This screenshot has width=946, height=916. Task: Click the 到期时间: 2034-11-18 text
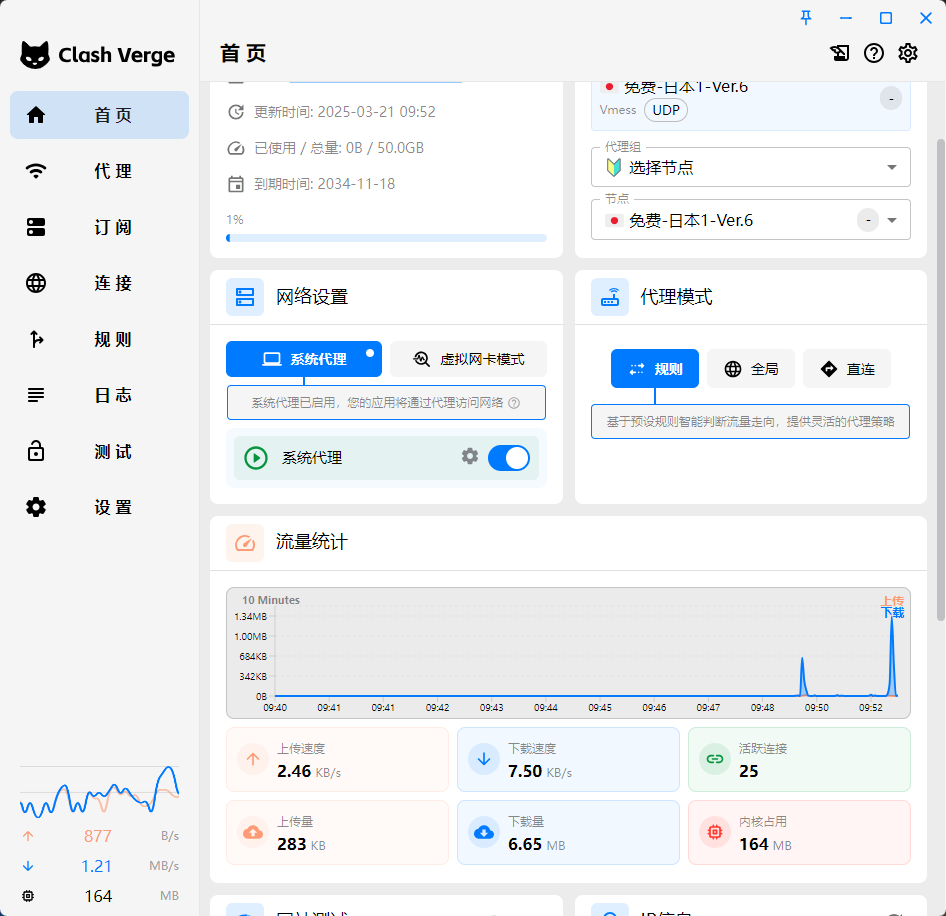324,184
